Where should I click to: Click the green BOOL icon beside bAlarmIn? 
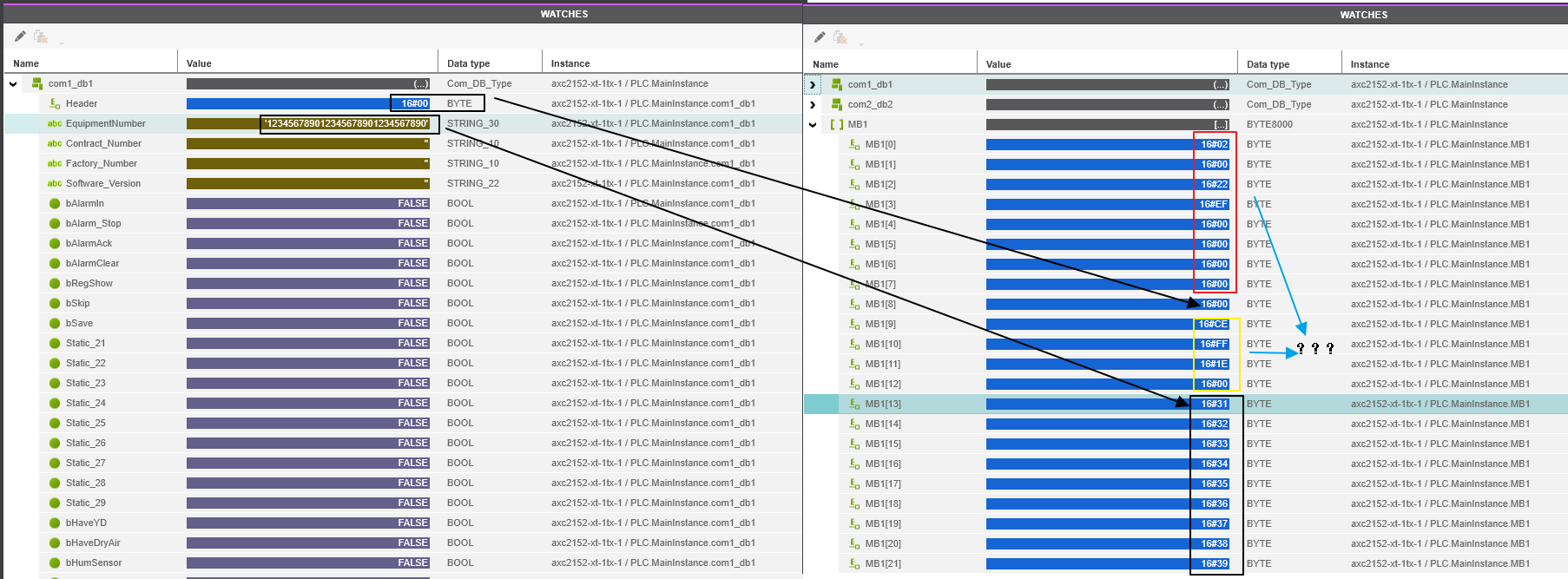(55, 203)
